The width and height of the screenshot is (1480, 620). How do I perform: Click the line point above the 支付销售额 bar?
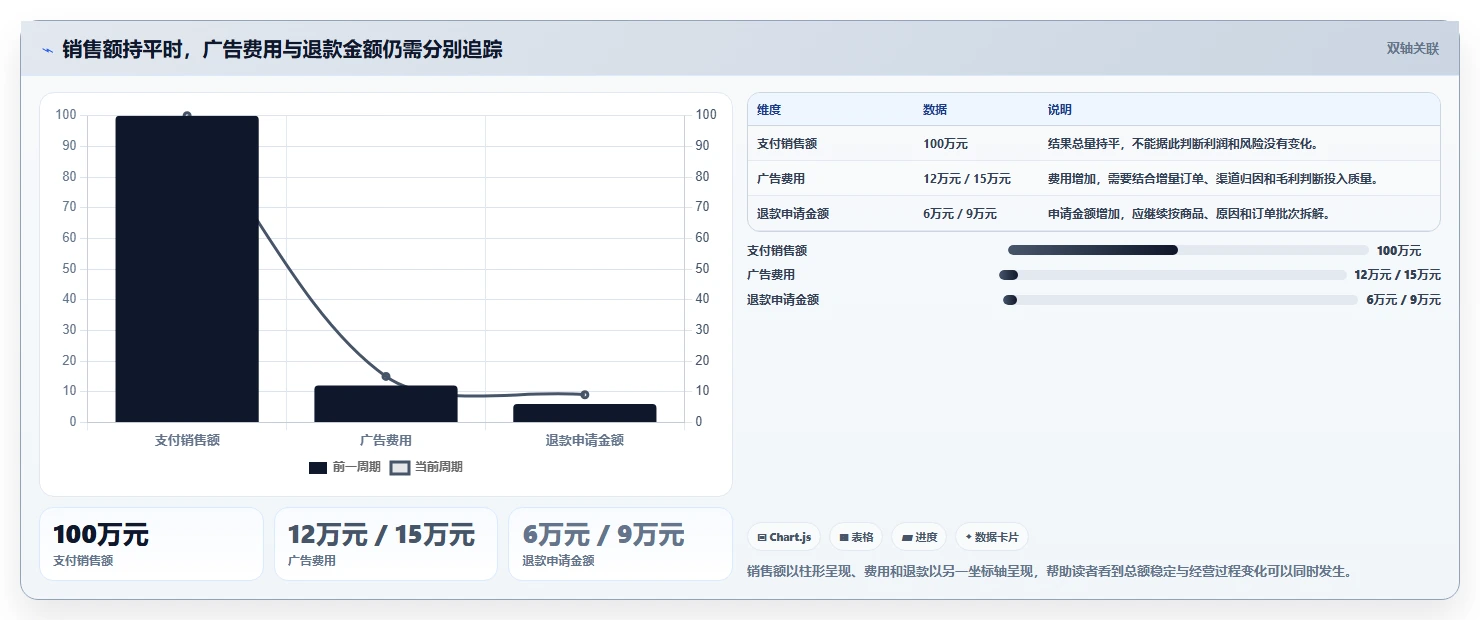(187, 116)
